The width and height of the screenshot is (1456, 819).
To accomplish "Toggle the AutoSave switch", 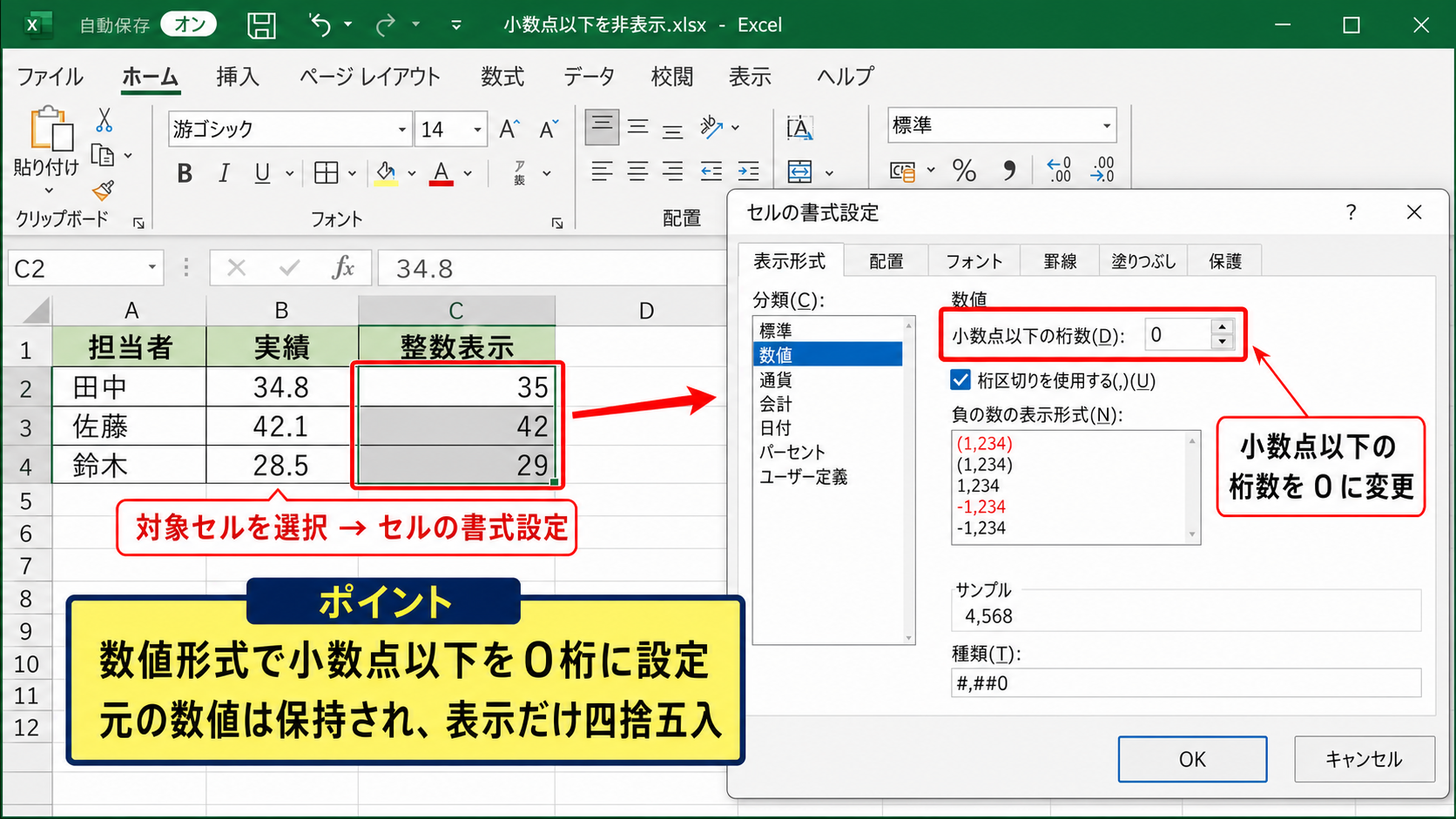I will pyautogui.click(x=189, y=24).
